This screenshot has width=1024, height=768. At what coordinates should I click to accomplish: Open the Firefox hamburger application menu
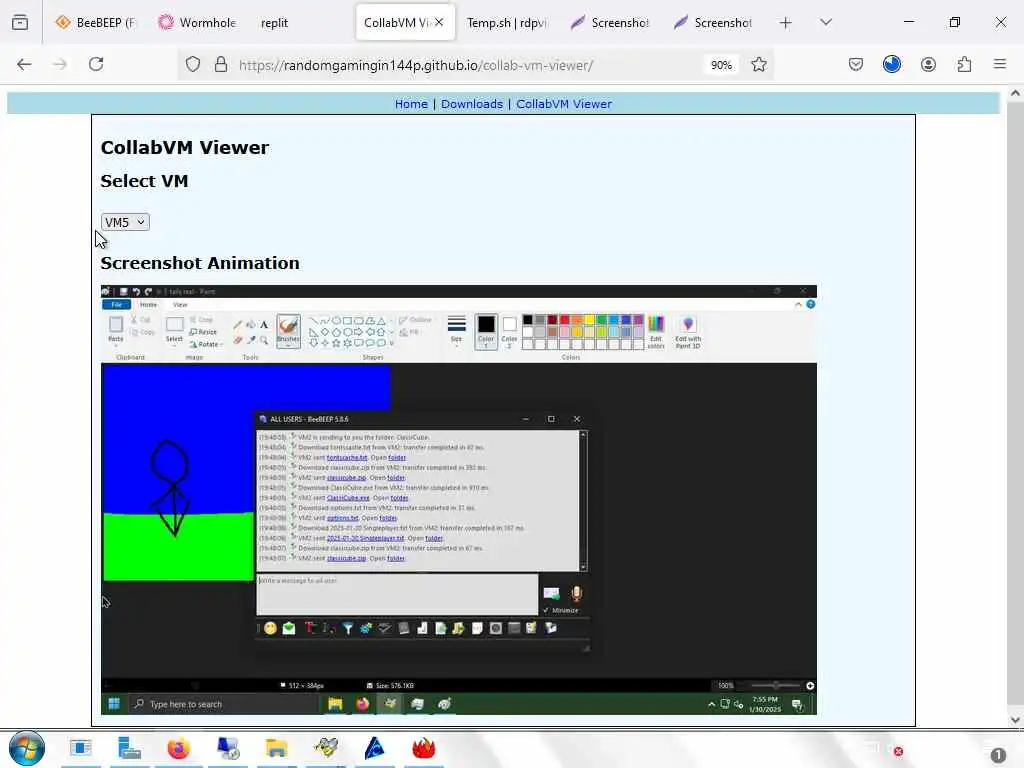999,64
